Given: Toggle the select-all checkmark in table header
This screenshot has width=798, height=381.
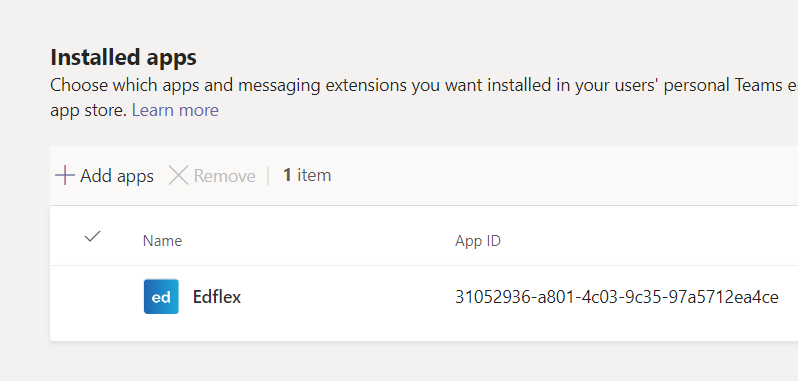Looking at the screenshot, I should tap(93, 237).
